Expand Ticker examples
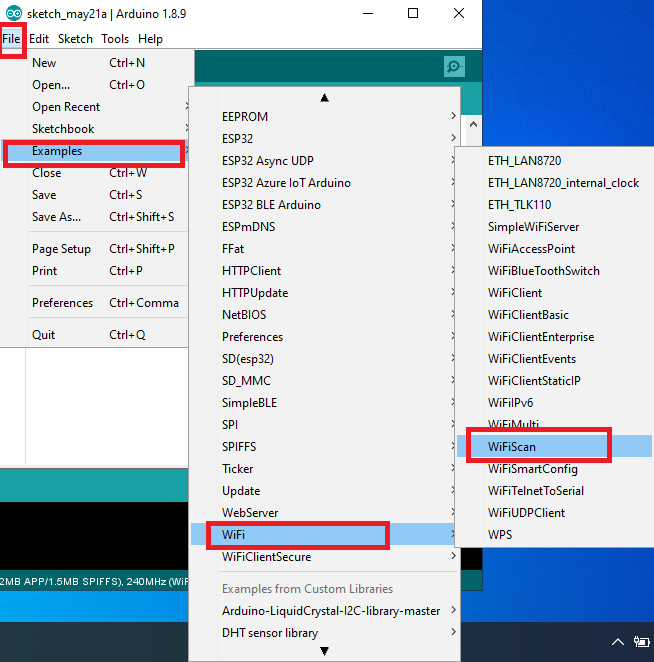The height and width of the screenshot is (662, 654). [323, 469]
